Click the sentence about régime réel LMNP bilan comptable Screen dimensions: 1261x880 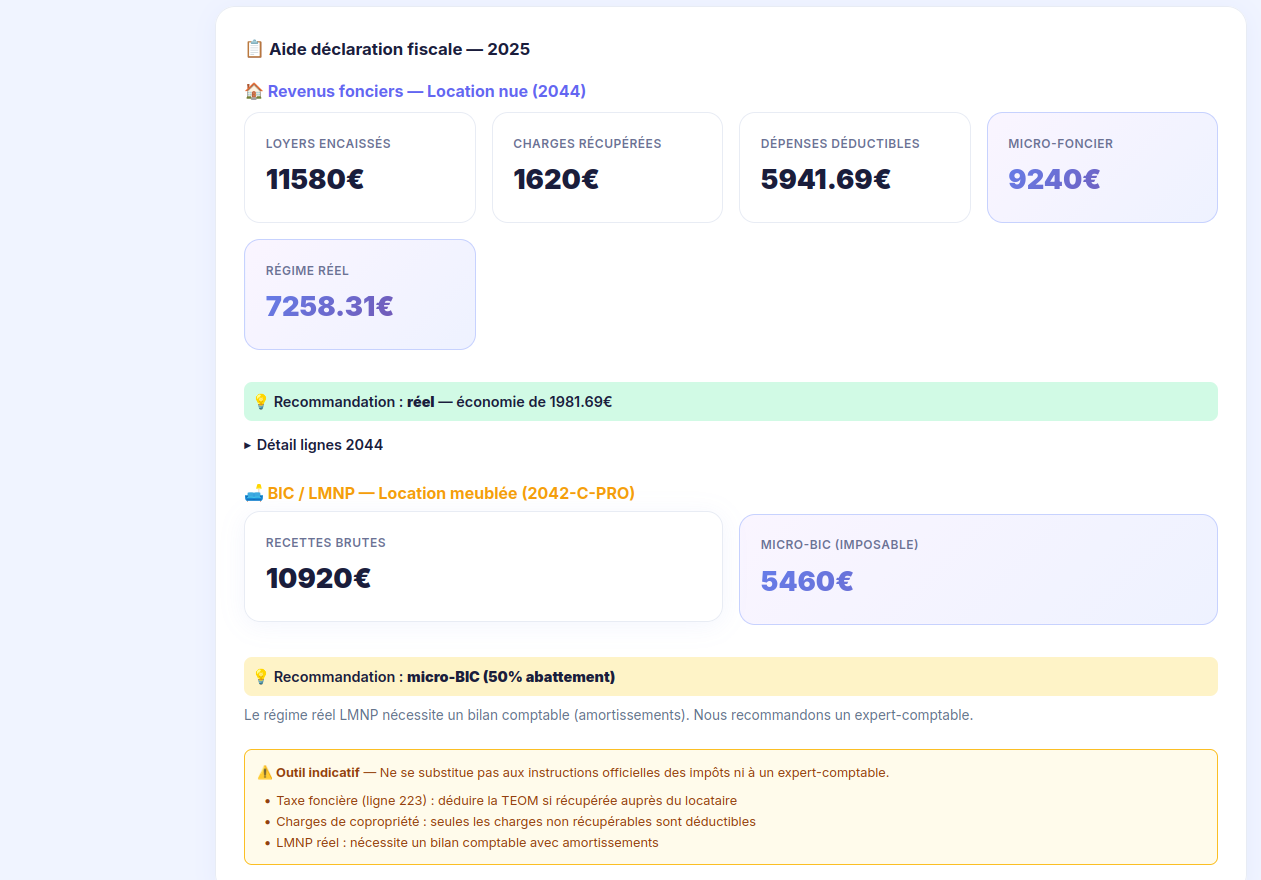[x=609, y=716]
